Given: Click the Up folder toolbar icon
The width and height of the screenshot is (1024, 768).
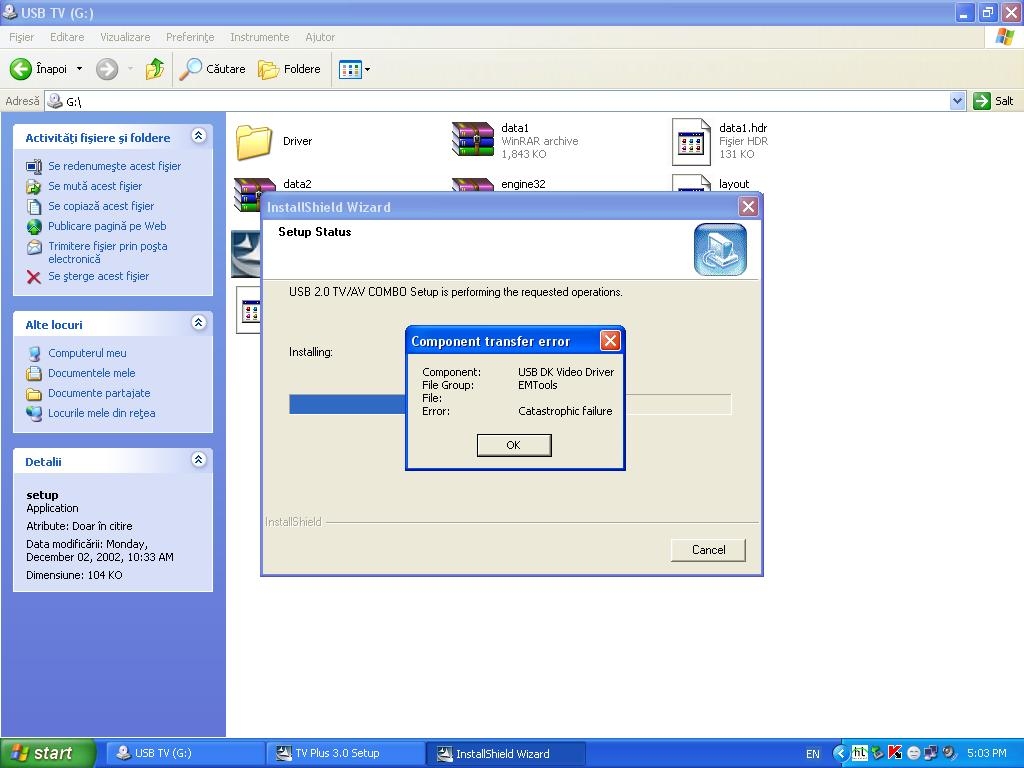Looking at the screenshot, I should (x=155, y=69).
